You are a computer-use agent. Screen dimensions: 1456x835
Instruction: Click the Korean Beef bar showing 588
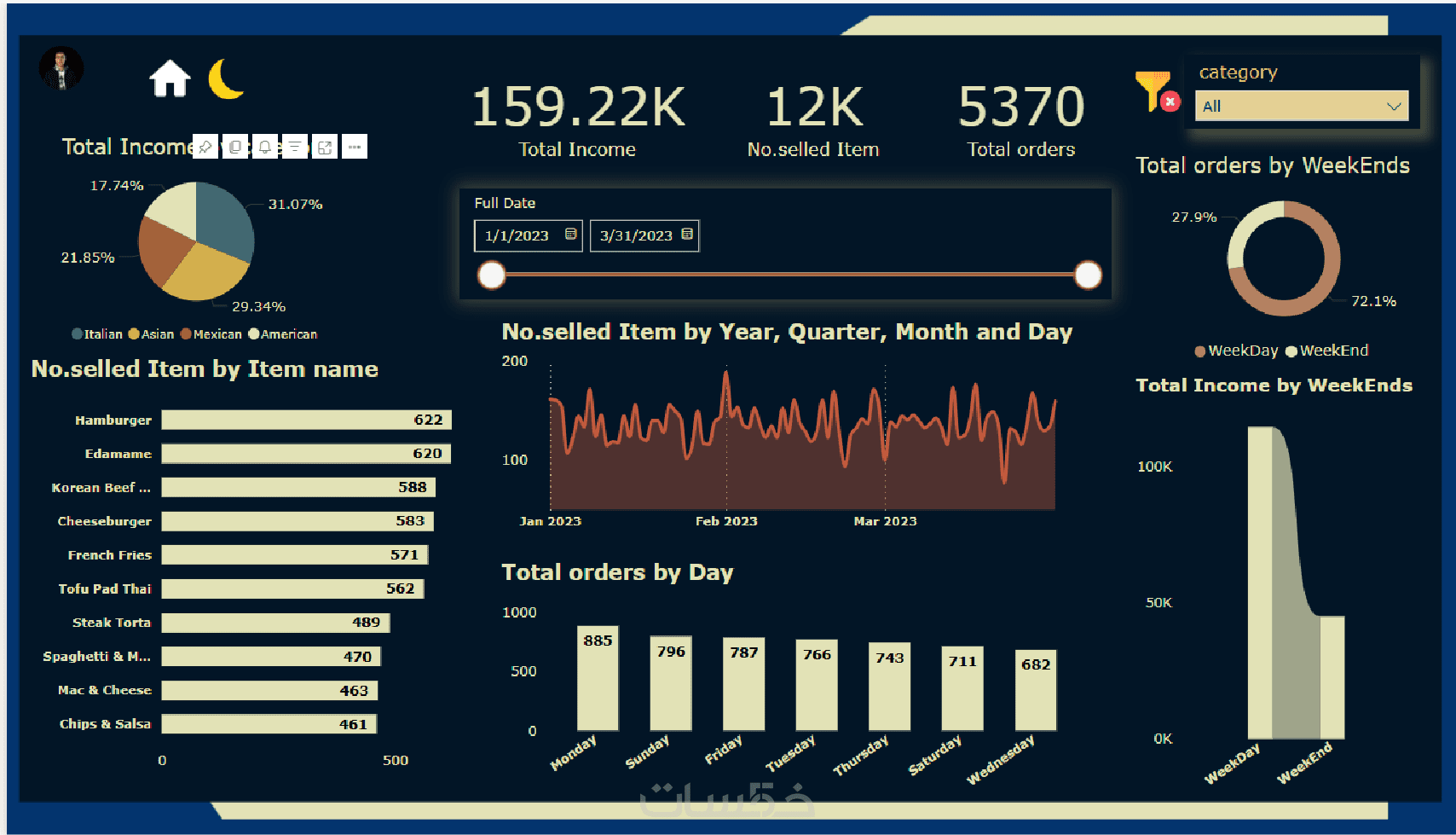pyautogui.click(x=298, y=487)
